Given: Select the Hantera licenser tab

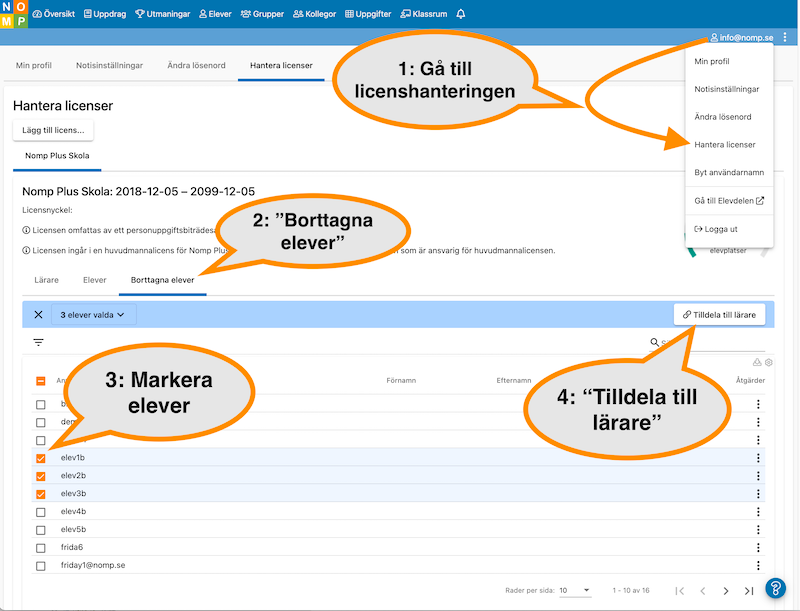Looking at the screenshot, I should [x=281, y=65].
